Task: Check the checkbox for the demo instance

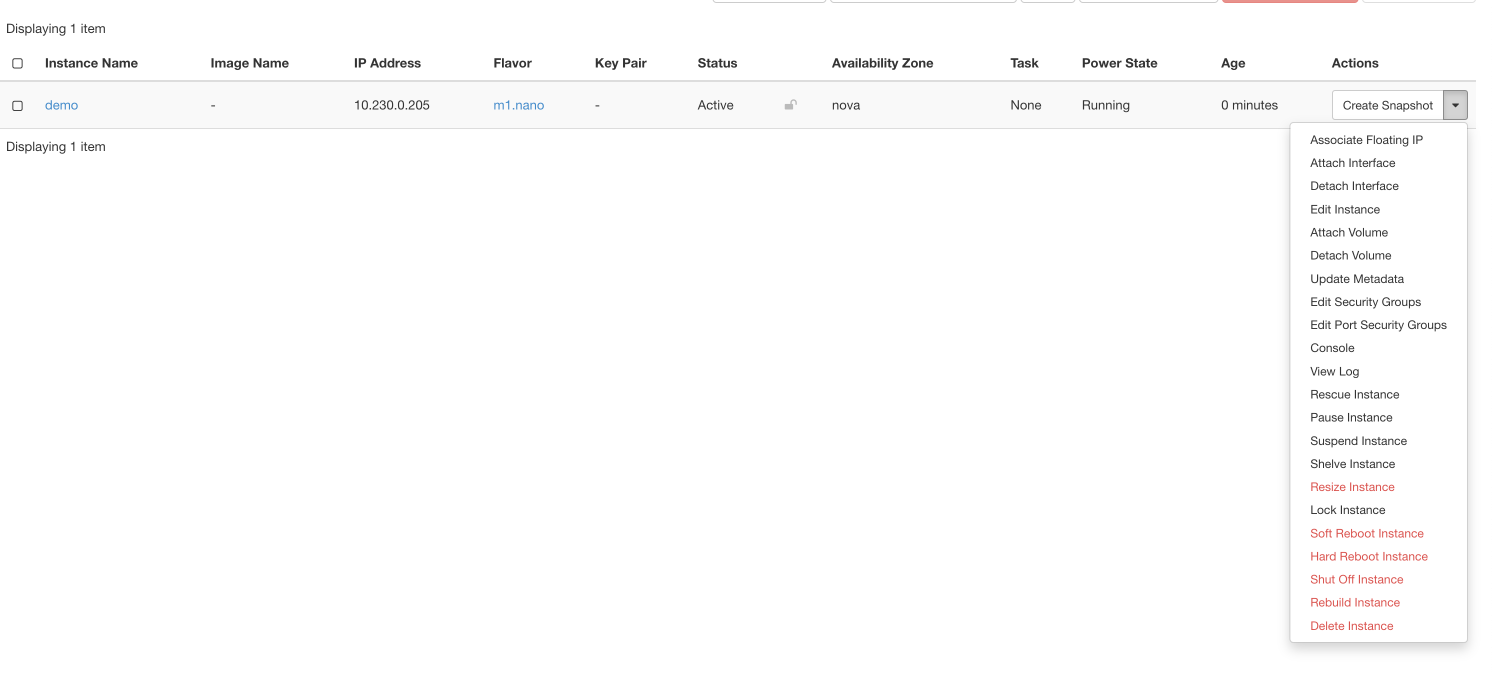Action: click(x=17, y=105)
